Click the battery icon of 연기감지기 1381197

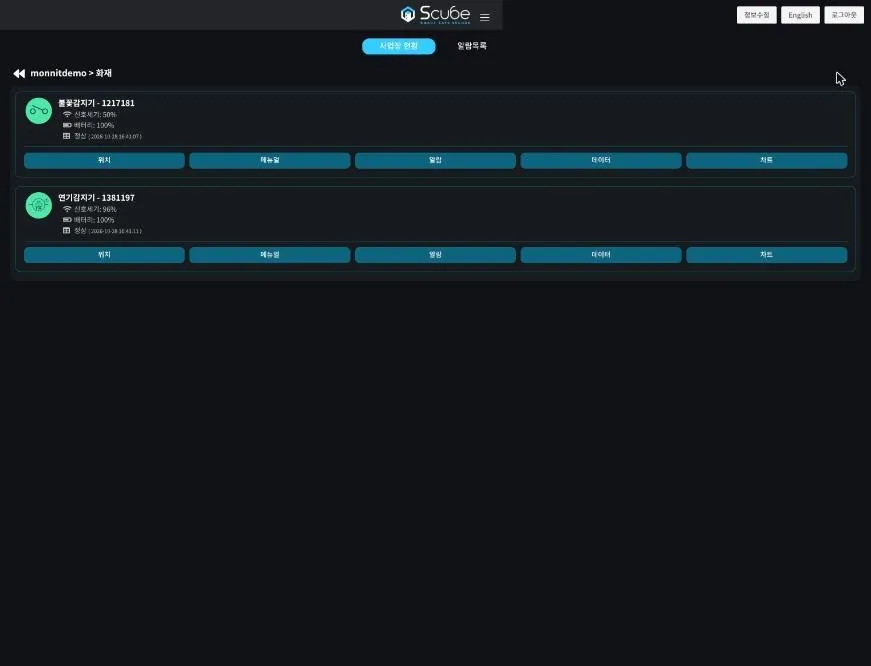[x=67, y=219]
